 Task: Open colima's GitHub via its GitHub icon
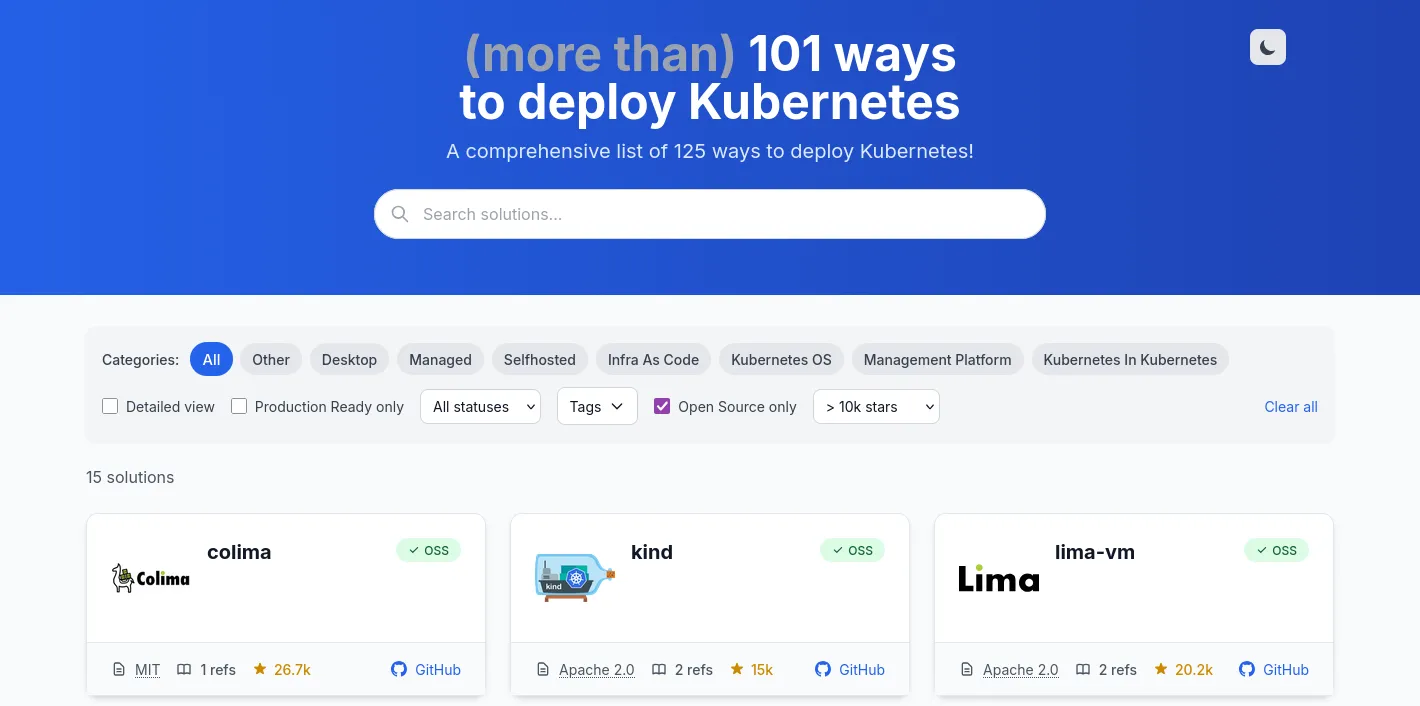coord(398,669)
